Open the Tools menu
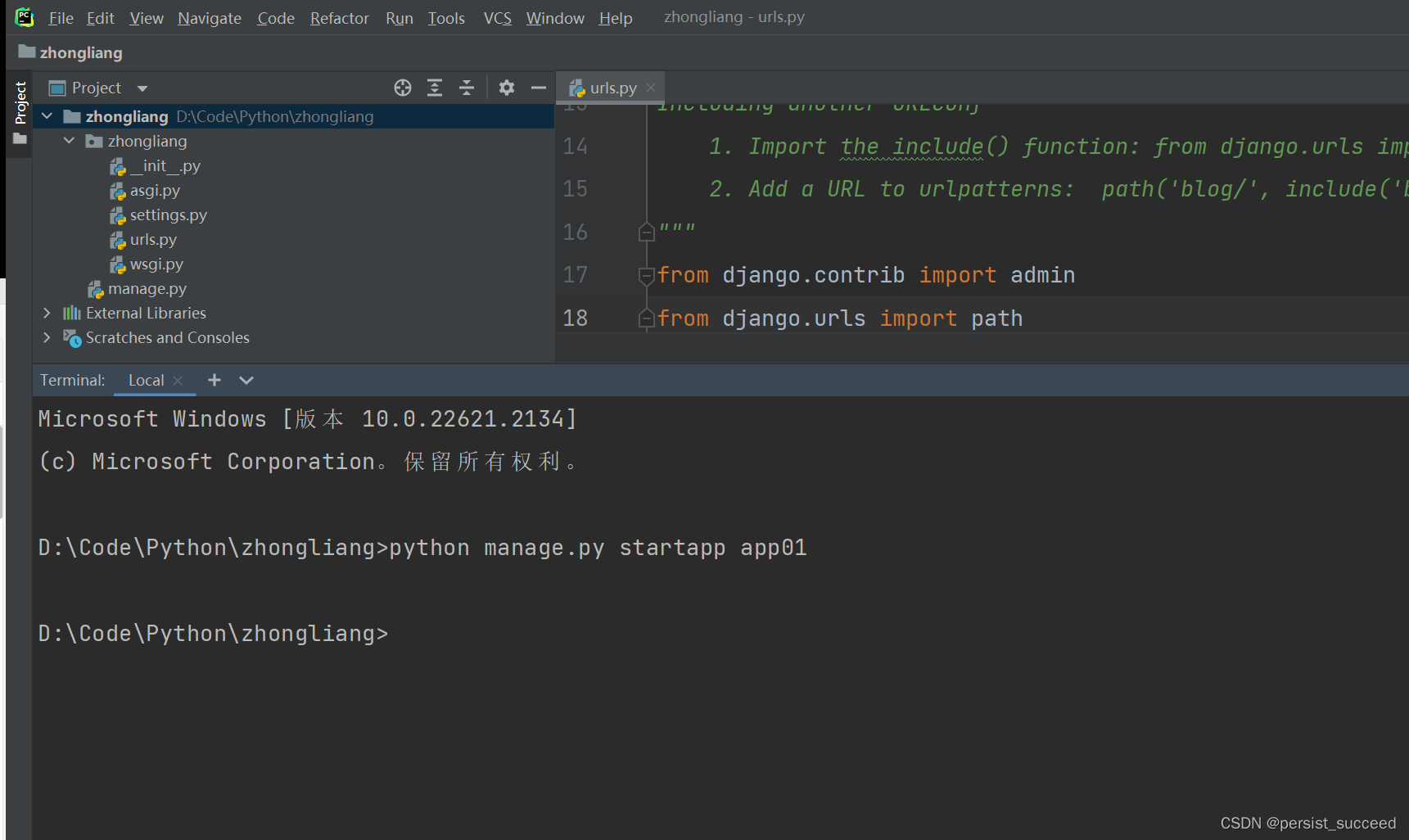 click(x=446, y=18)
